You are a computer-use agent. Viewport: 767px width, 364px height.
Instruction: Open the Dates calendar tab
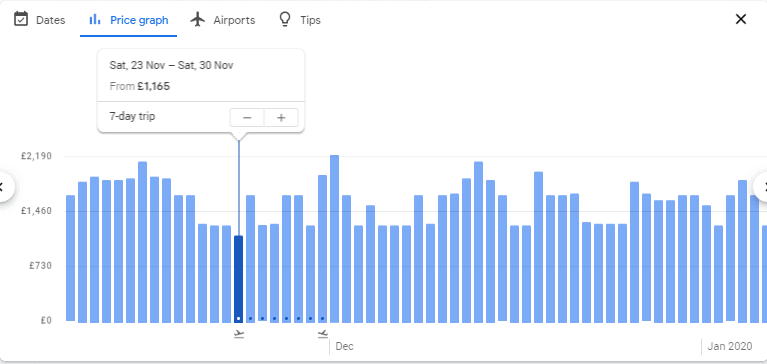click(40, 20)
